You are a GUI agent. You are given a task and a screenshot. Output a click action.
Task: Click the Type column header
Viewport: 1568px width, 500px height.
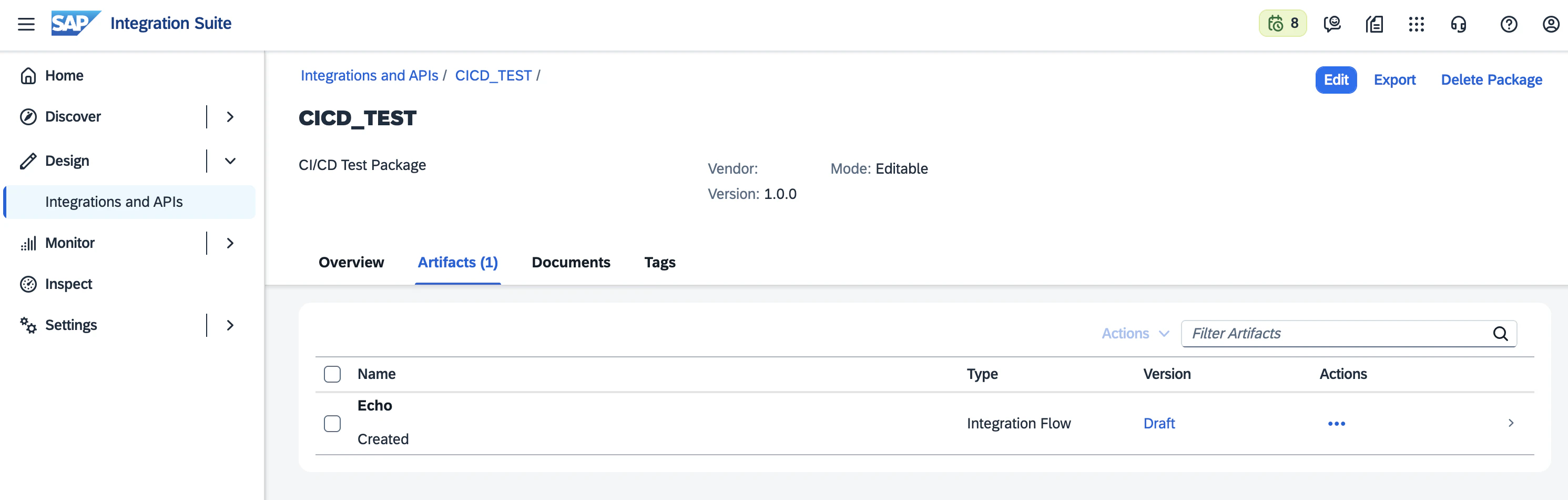pyautogui.click(x=982, y=374)
